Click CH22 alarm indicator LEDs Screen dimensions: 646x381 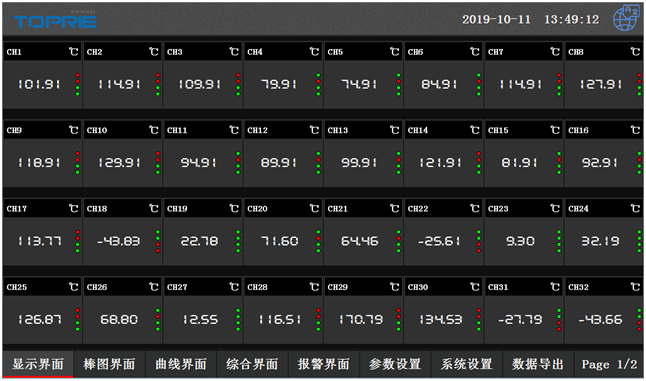point(479,241)
